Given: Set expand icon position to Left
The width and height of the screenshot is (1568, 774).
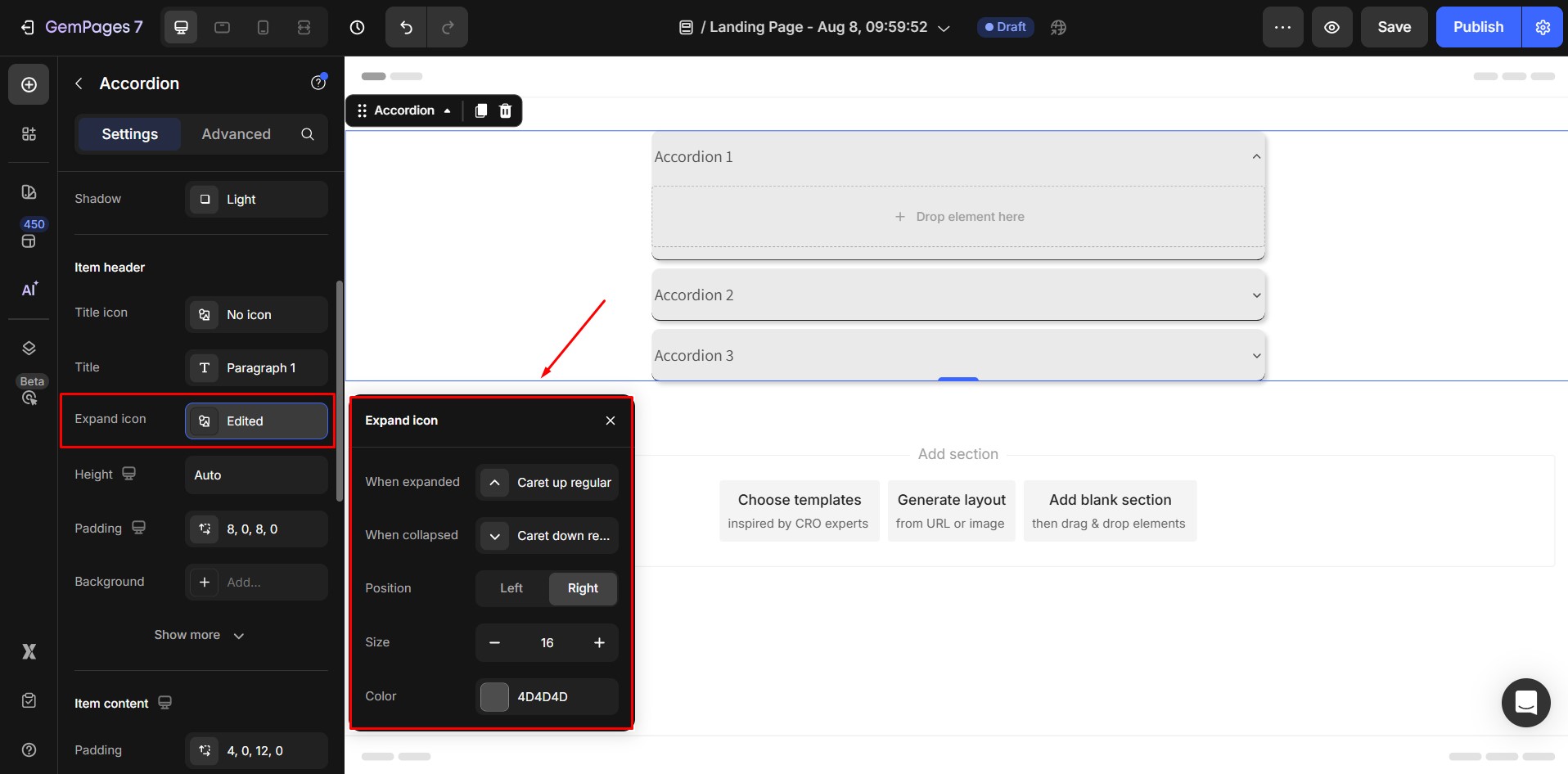Looking at the screenshot, I should pyautogui.click(x=511, y=588).
